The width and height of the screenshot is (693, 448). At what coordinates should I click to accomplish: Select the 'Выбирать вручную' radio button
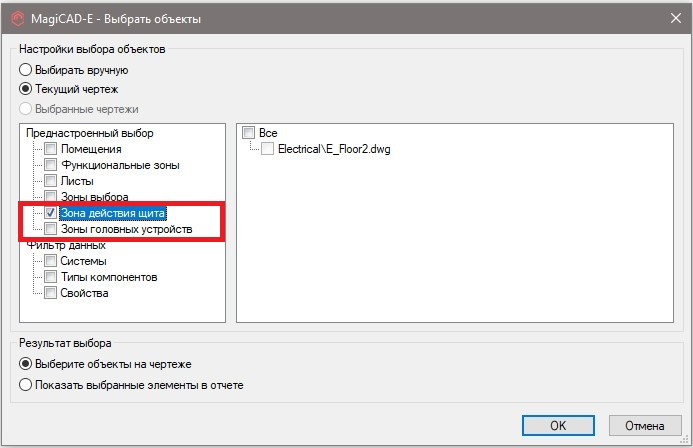(x=26, y=70)
